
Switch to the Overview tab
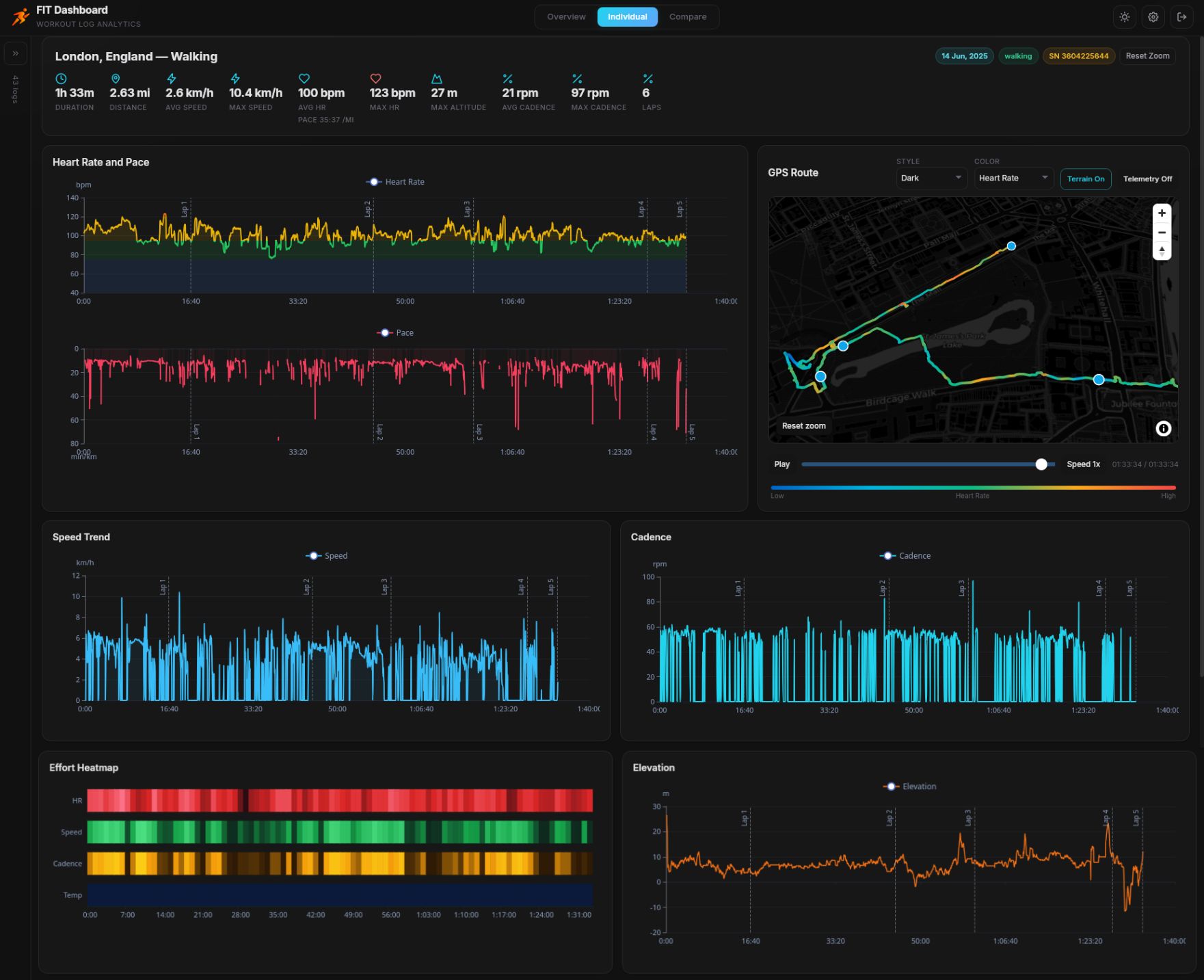(x=566, y=16)
